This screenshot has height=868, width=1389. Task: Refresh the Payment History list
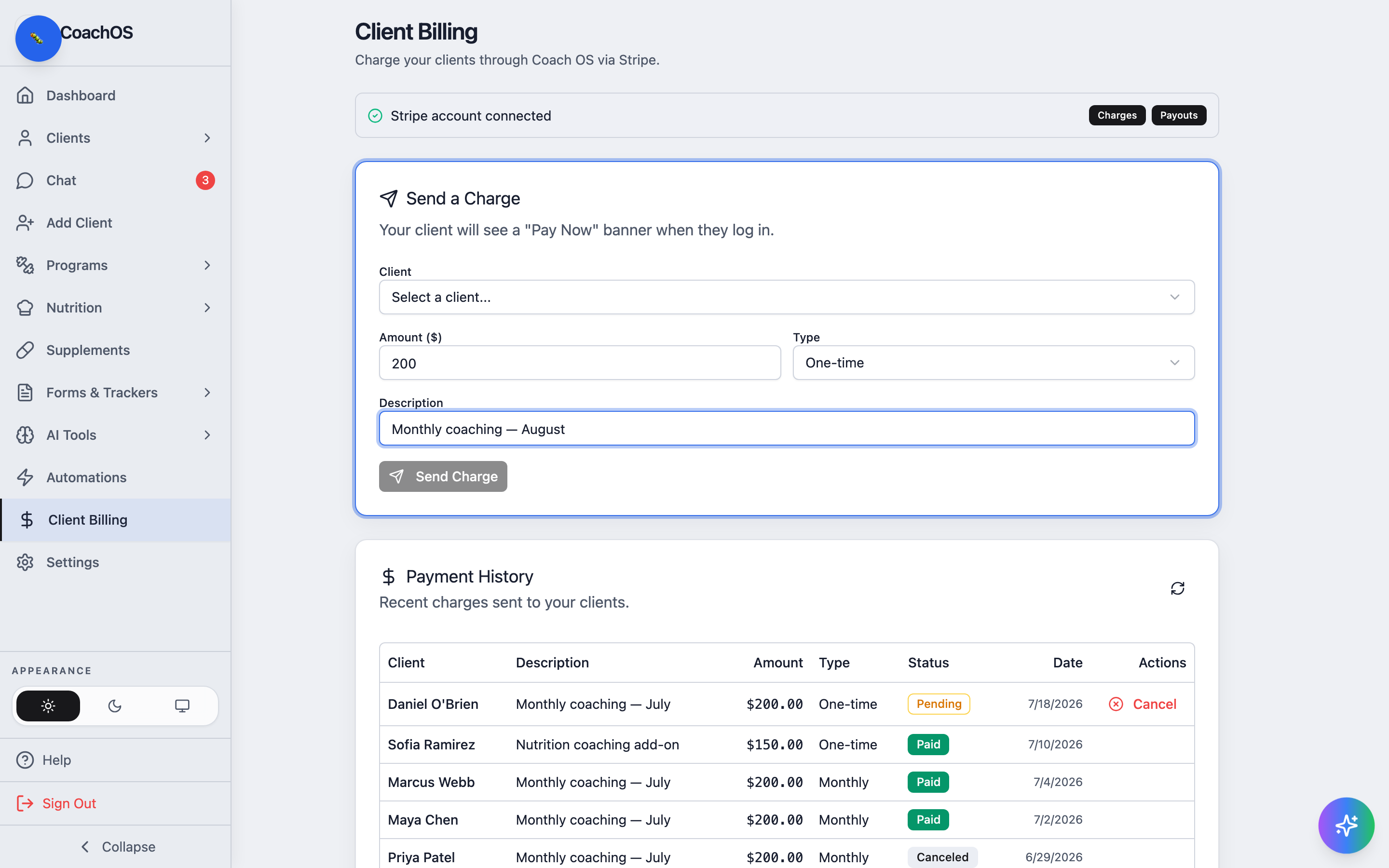pos(1177,588)
